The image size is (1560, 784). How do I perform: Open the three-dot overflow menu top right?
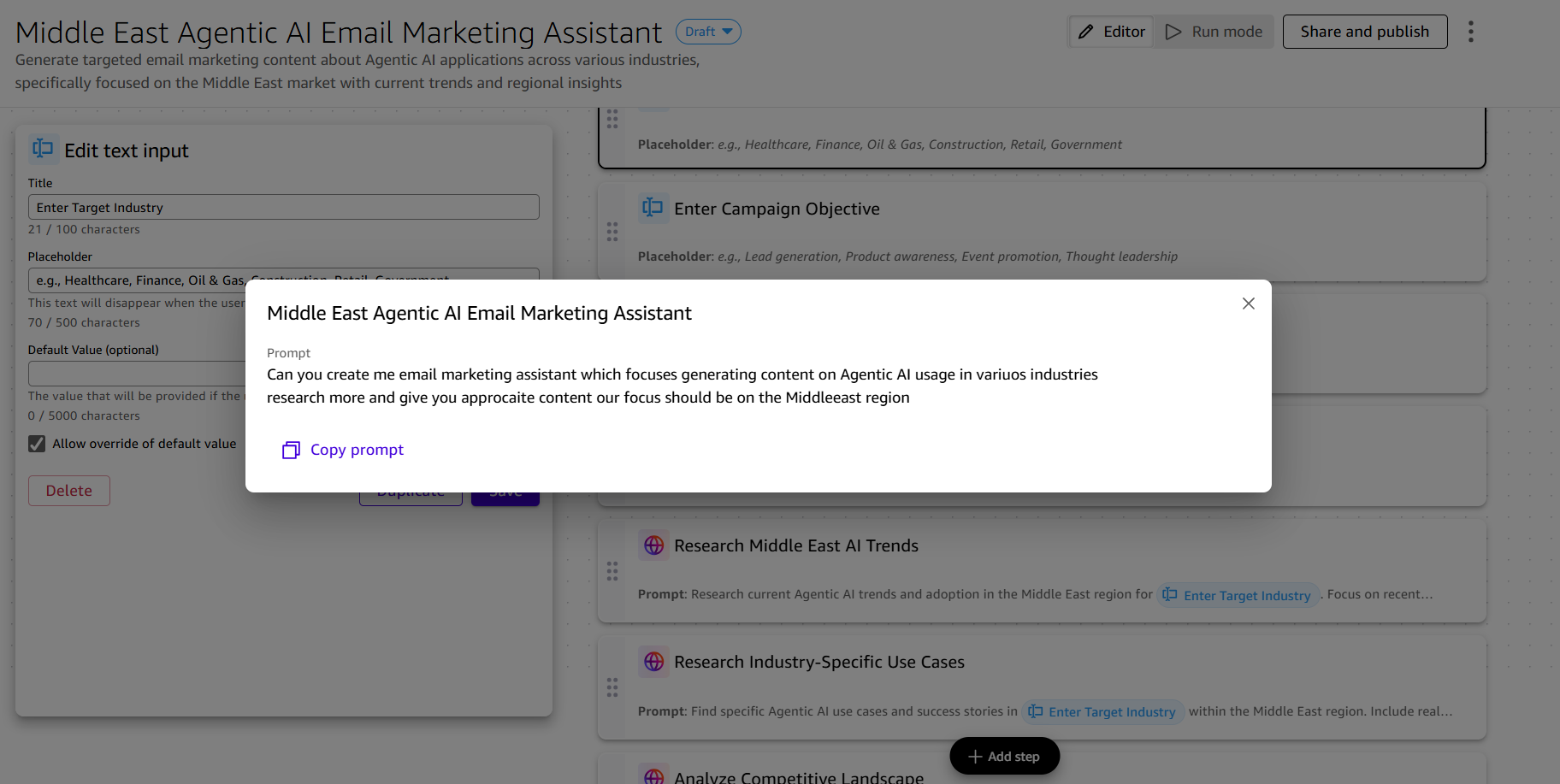[x=1470, y=31]
